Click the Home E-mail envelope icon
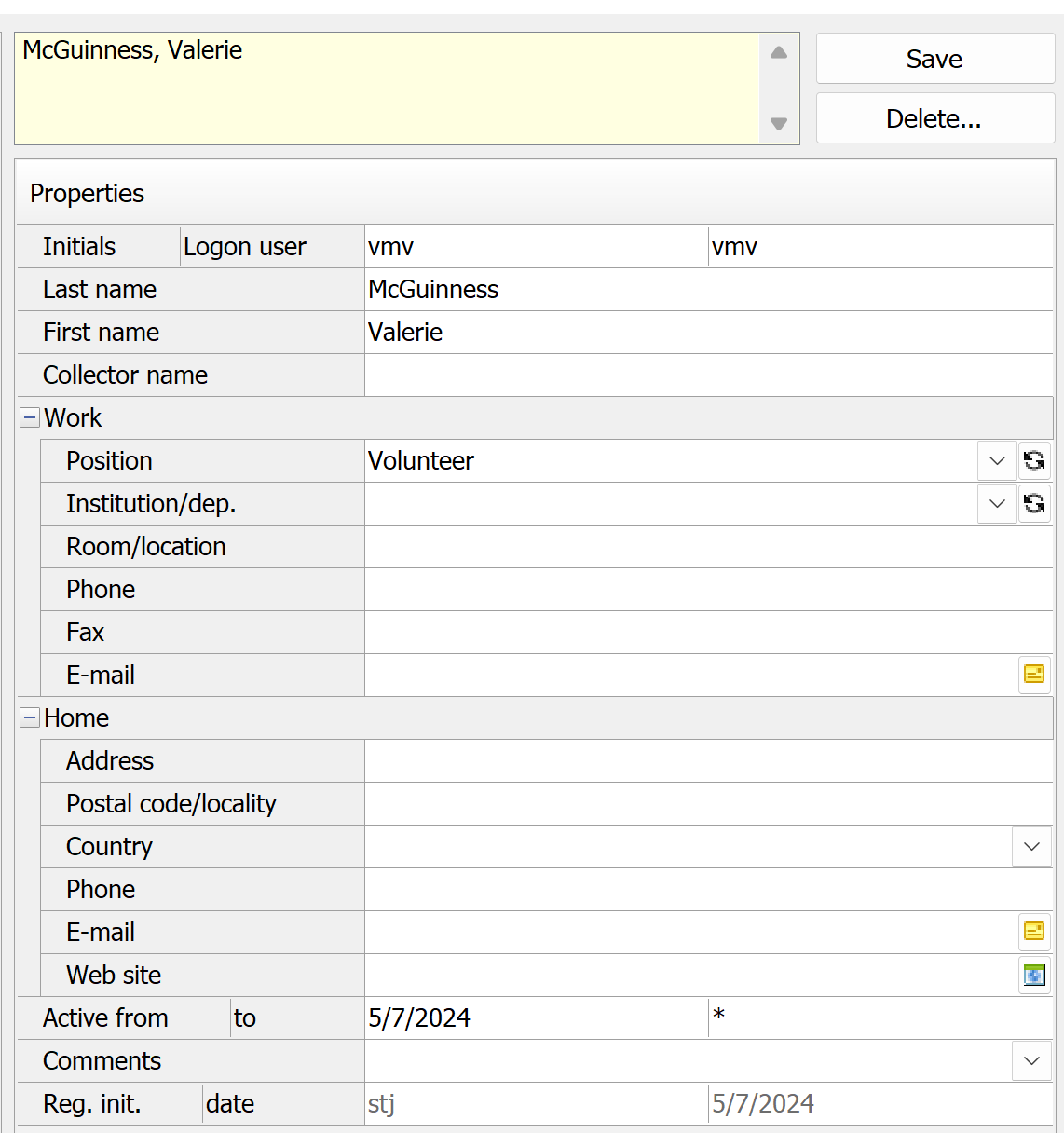Screen dimensions: 1064x1133 point(1034,932)
